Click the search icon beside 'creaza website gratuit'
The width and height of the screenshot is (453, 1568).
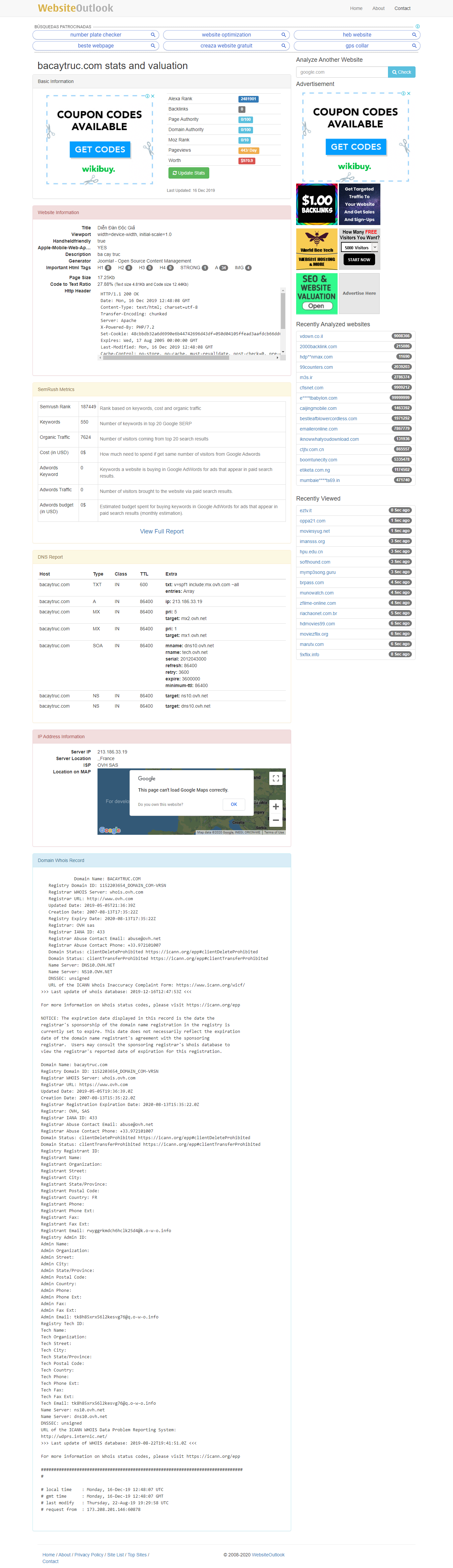(x=283, y=46)
